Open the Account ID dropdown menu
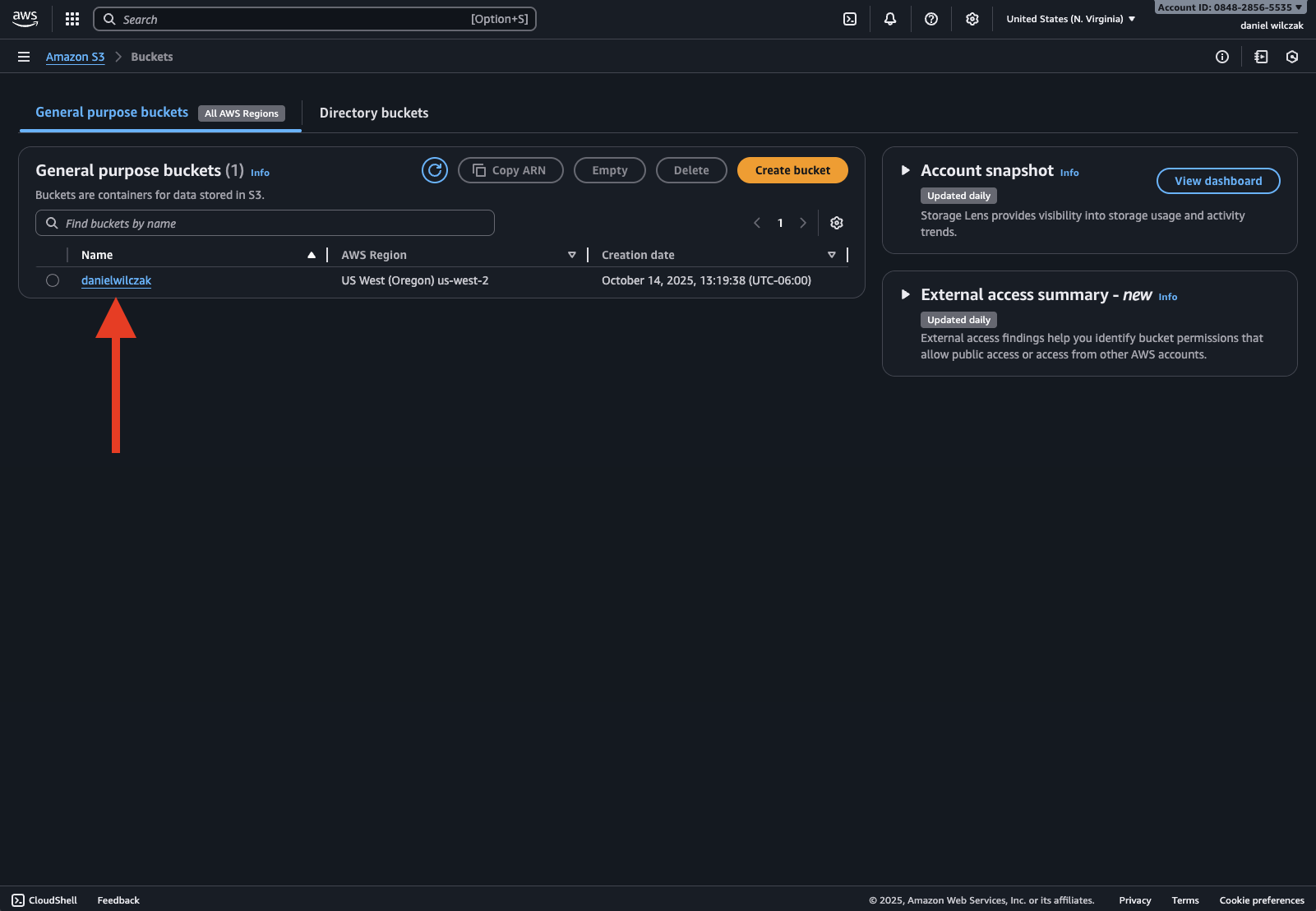Viewport: 1316px width, 911px height. coord(1230,7)
